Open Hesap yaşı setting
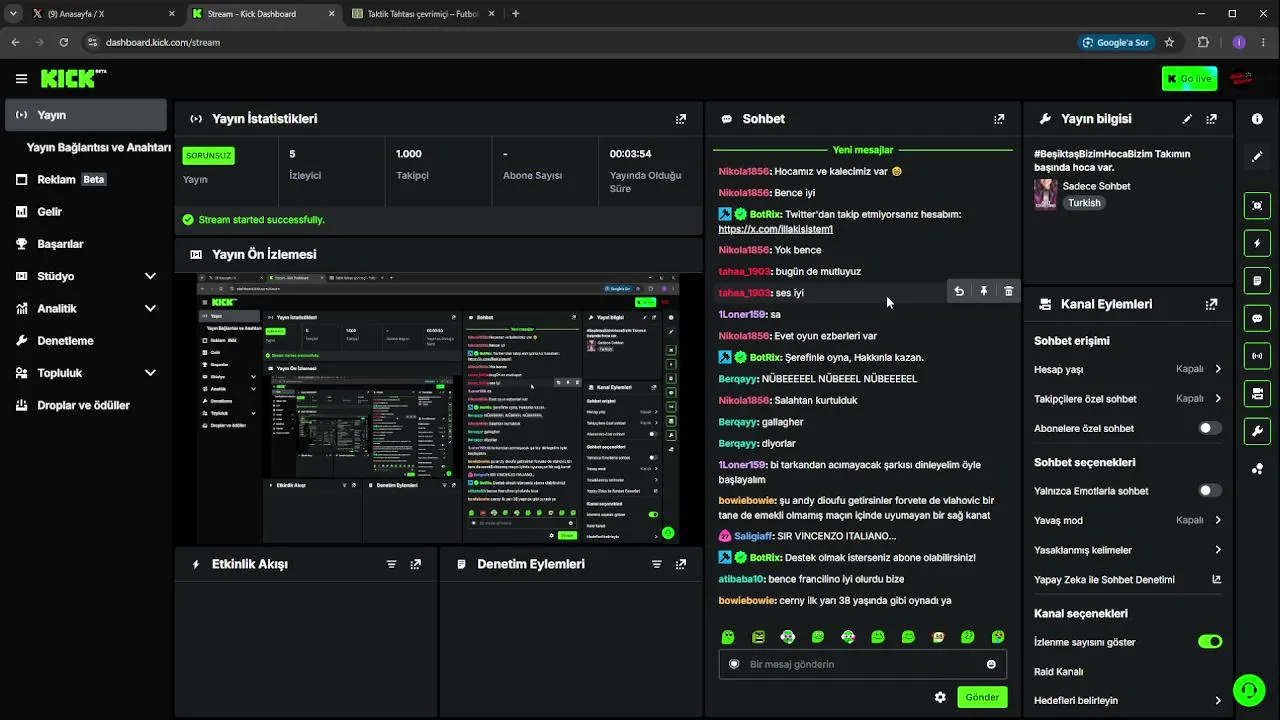1280x720 pixels. click(x=1128, y=369)
